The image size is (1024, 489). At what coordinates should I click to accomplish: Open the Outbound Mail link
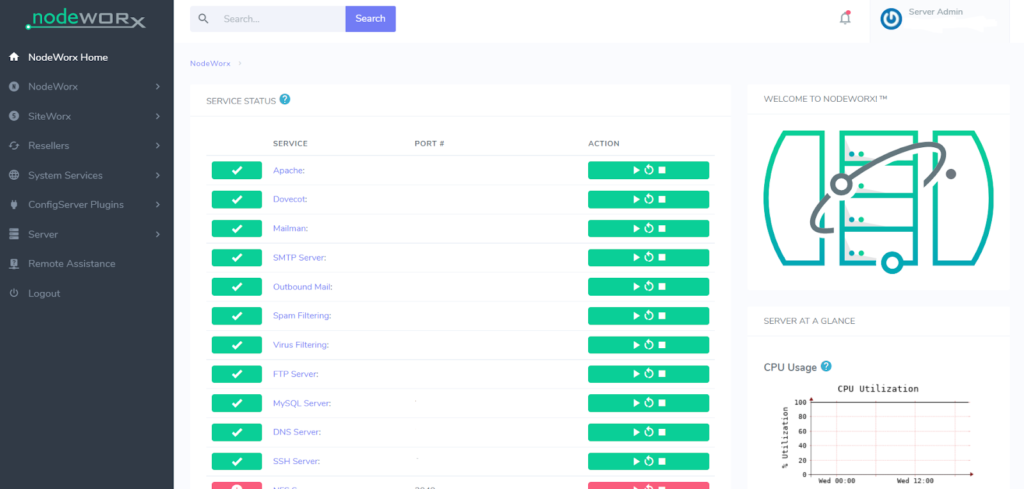coord(302,287)
